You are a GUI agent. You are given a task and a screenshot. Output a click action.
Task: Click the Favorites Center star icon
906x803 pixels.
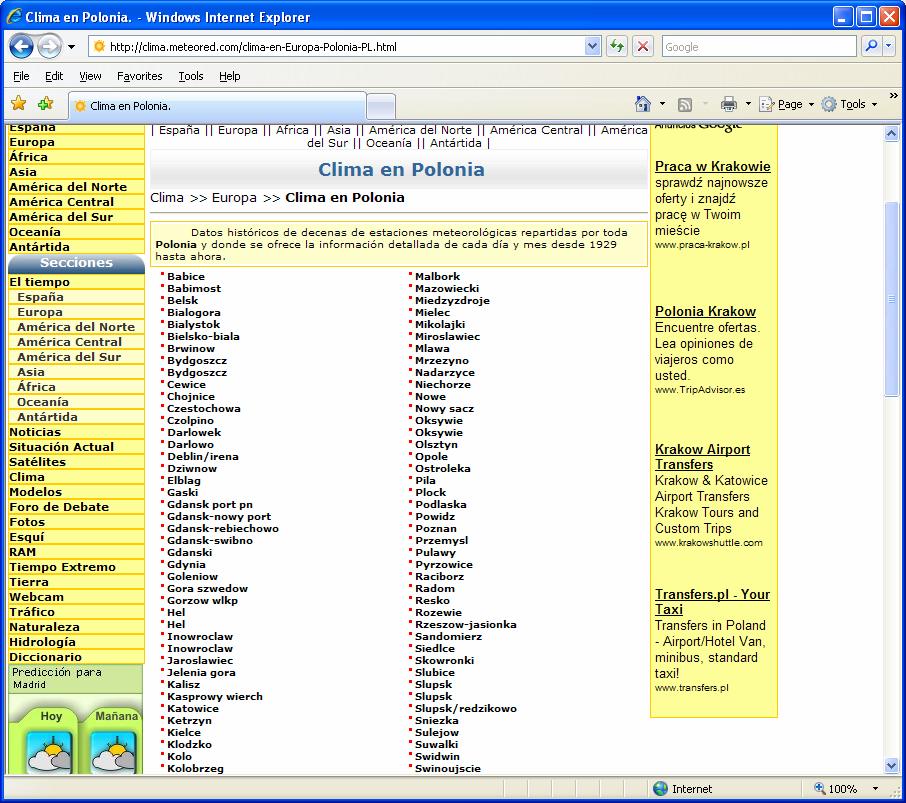click(19, 104)
